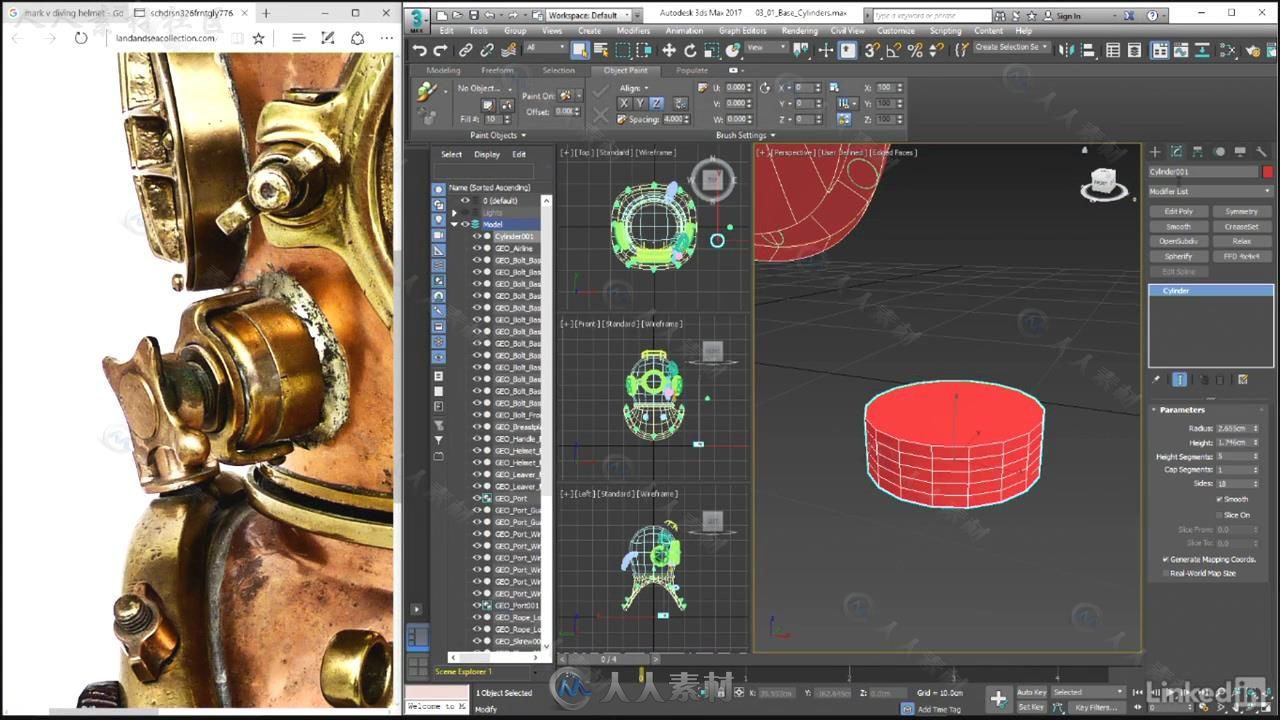Viewport: 1280px width, 720px height.
Task: Click the Redo arrow in main toolbar
Action: tap(441, 50)
